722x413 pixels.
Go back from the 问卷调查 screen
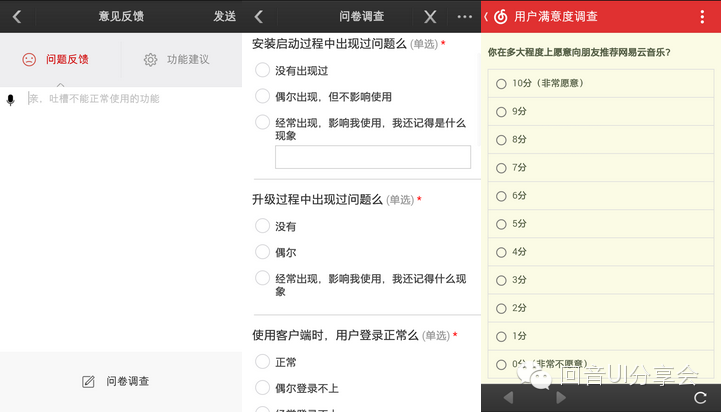(x=259, y=17)
